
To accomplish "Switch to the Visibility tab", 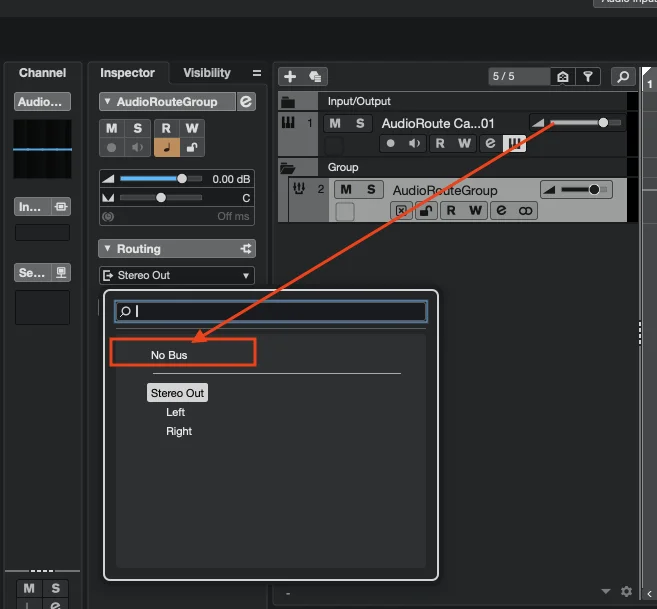I will 207,73.
